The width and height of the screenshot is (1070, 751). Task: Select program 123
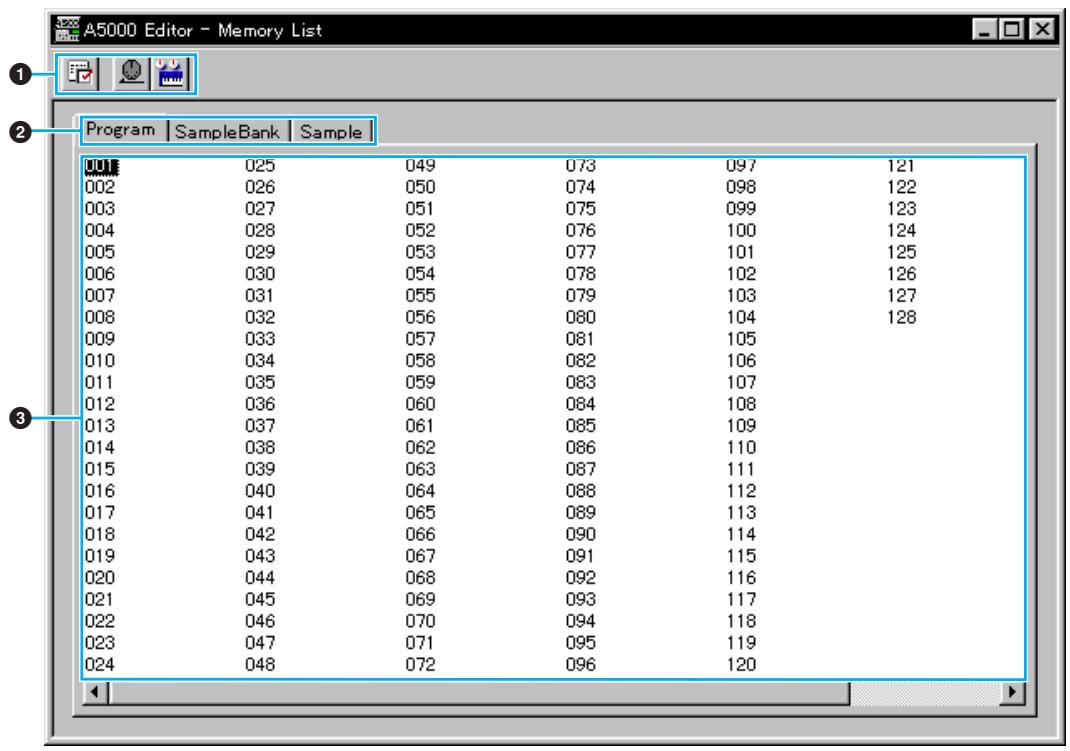point(901,209)
